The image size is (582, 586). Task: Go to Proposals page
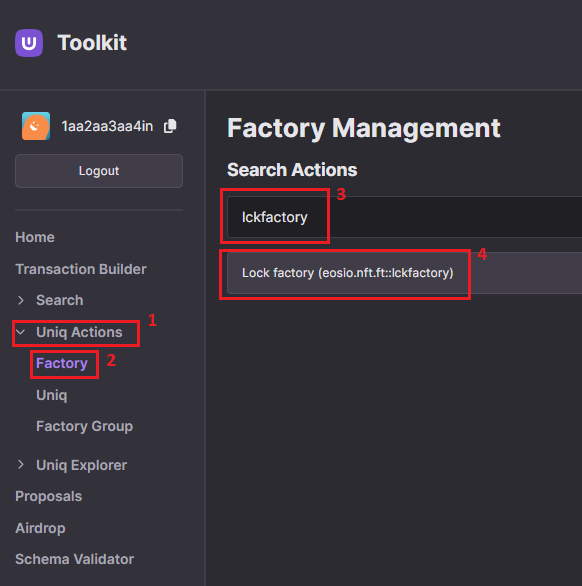(x=48, y=496)
